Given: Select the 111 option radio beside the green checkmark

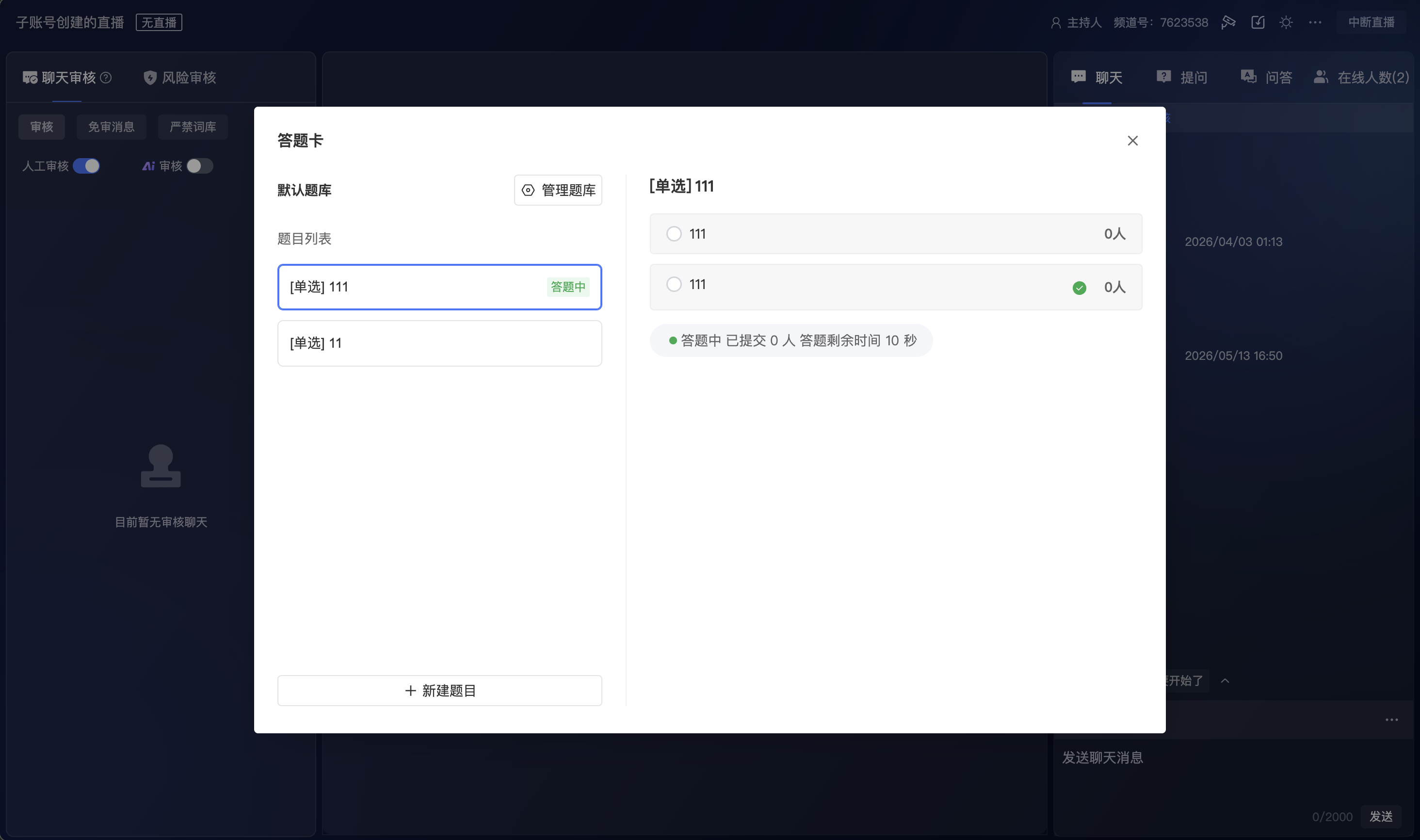Looking at the screenshot, I should [674, 284].
